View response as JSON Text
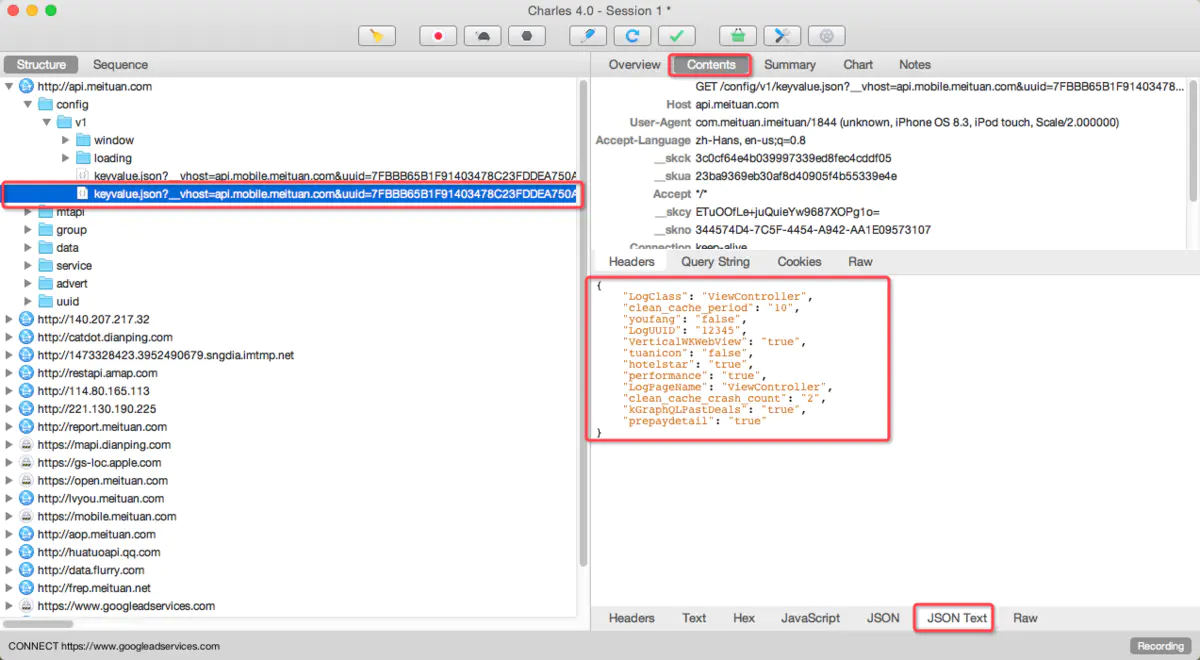 (x=953, y=617)
